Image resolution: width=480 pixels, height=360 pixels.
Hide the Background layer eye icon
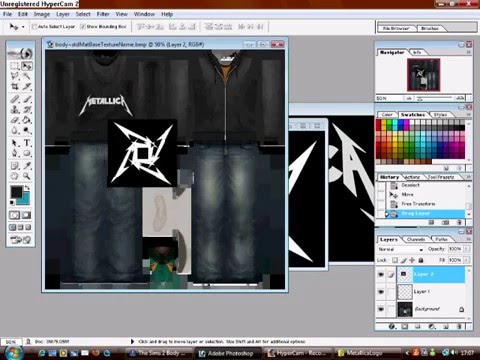(x=381, y=309)
